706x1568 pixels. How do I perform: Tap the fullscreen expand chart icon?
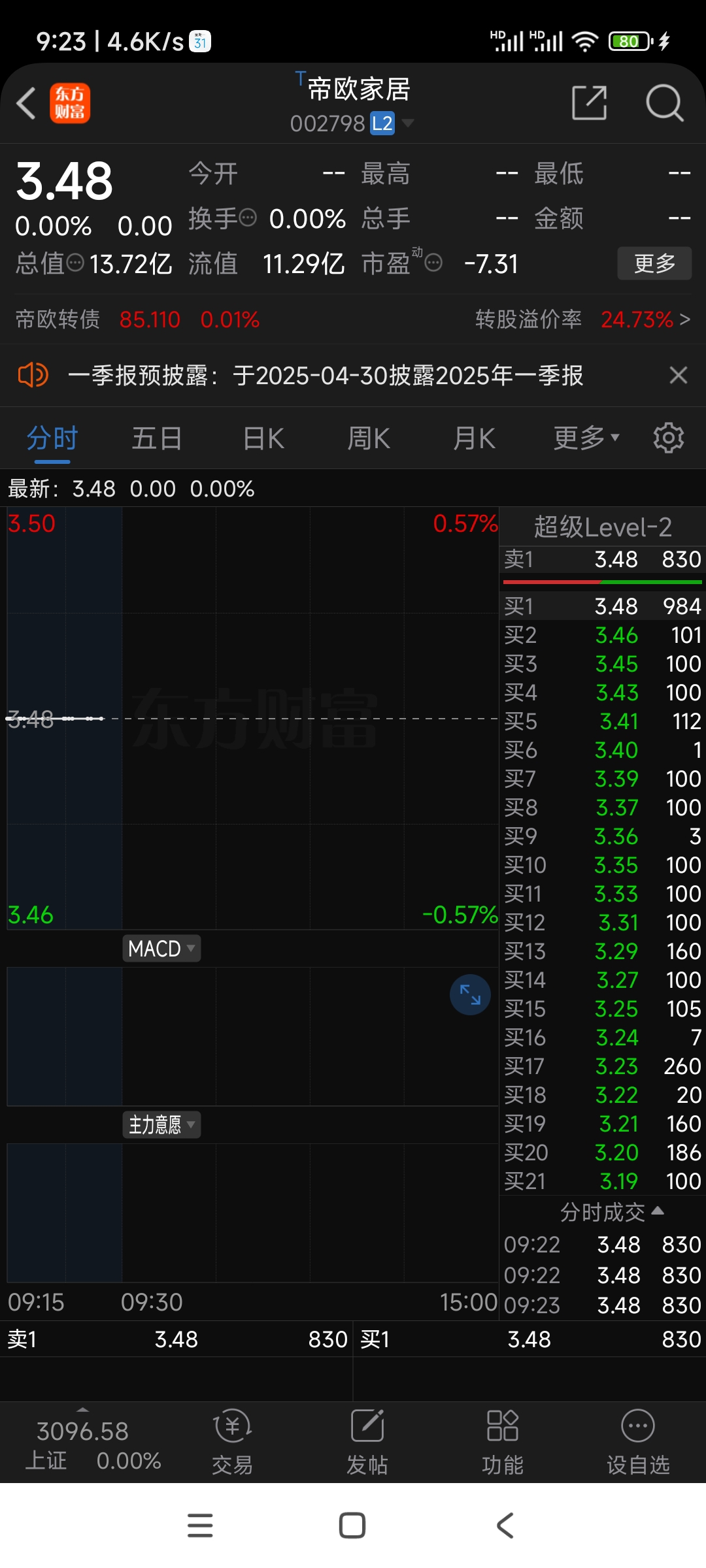coord(470,995)
